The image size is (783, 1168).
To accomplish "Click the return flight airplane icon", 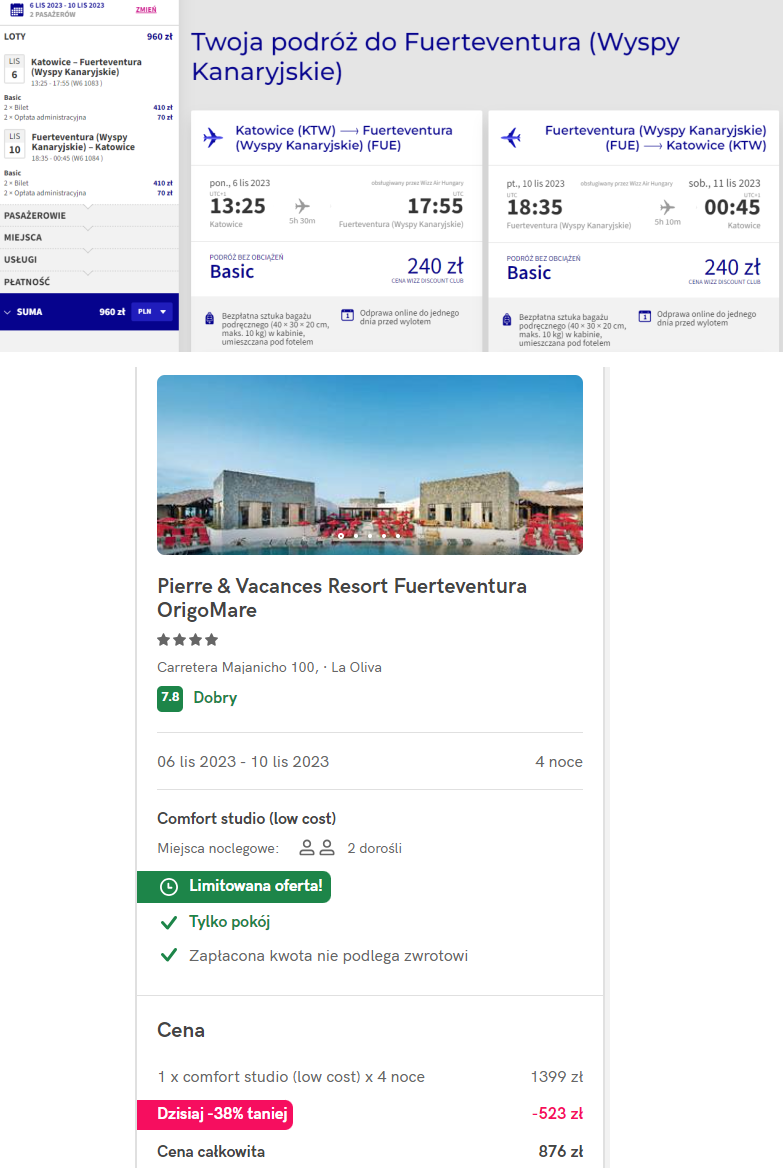I will point(511,137).
